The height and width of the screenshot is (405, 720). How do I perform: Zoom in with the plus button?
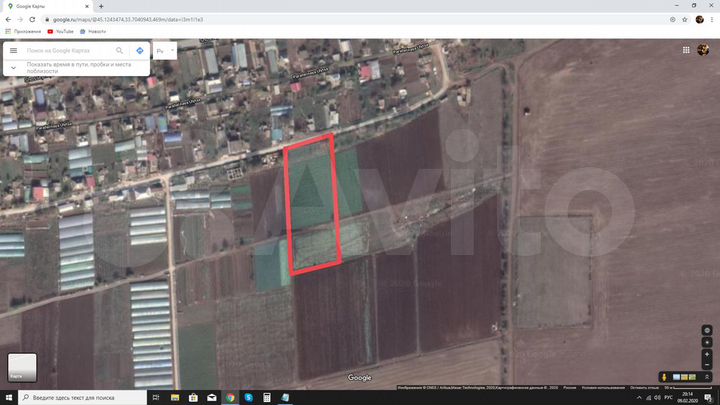tap(707, 354)
